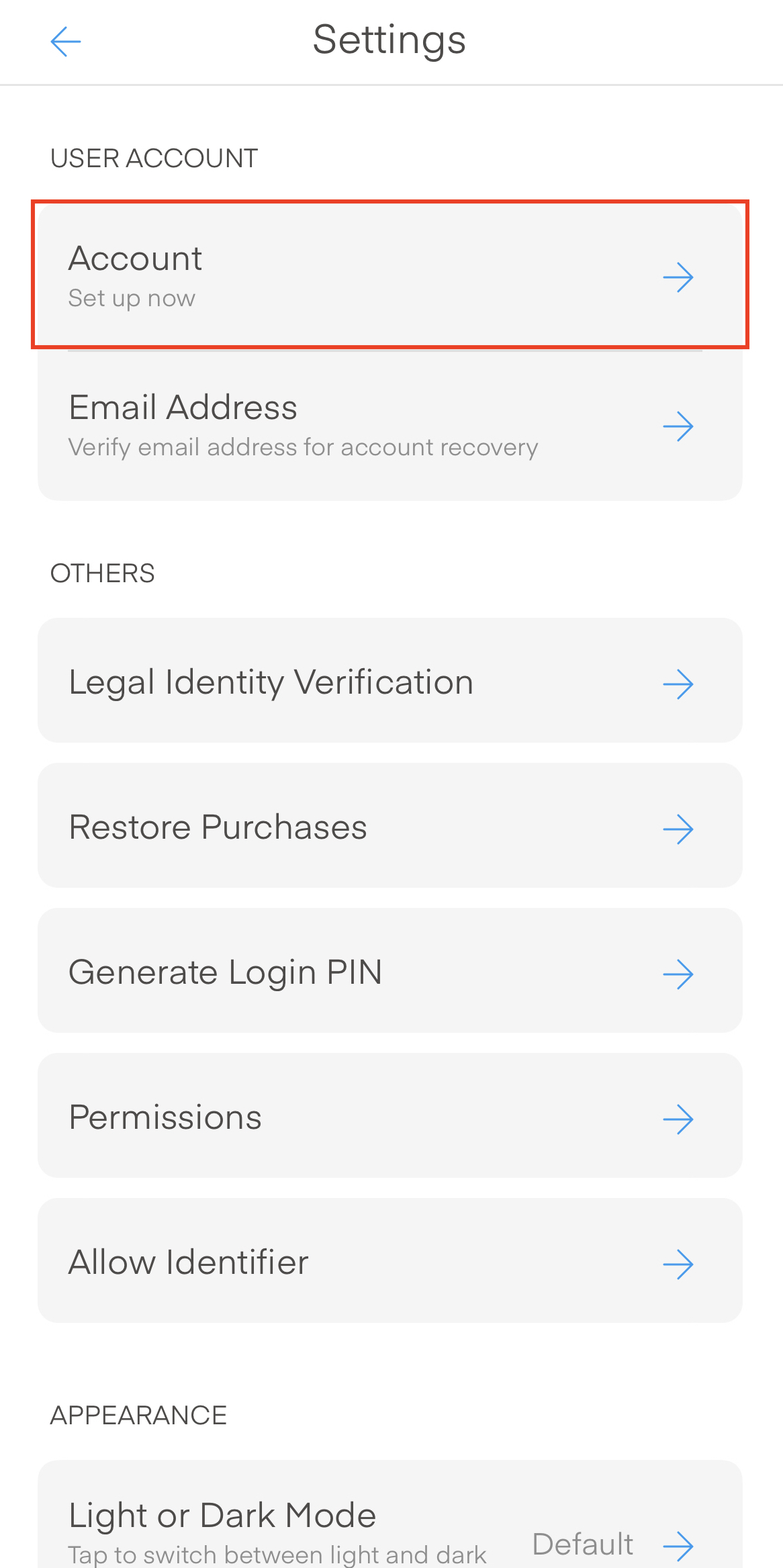Tap the arrow icon beside Account
Screen dimensions: 783x1568
tap(678, 277)
